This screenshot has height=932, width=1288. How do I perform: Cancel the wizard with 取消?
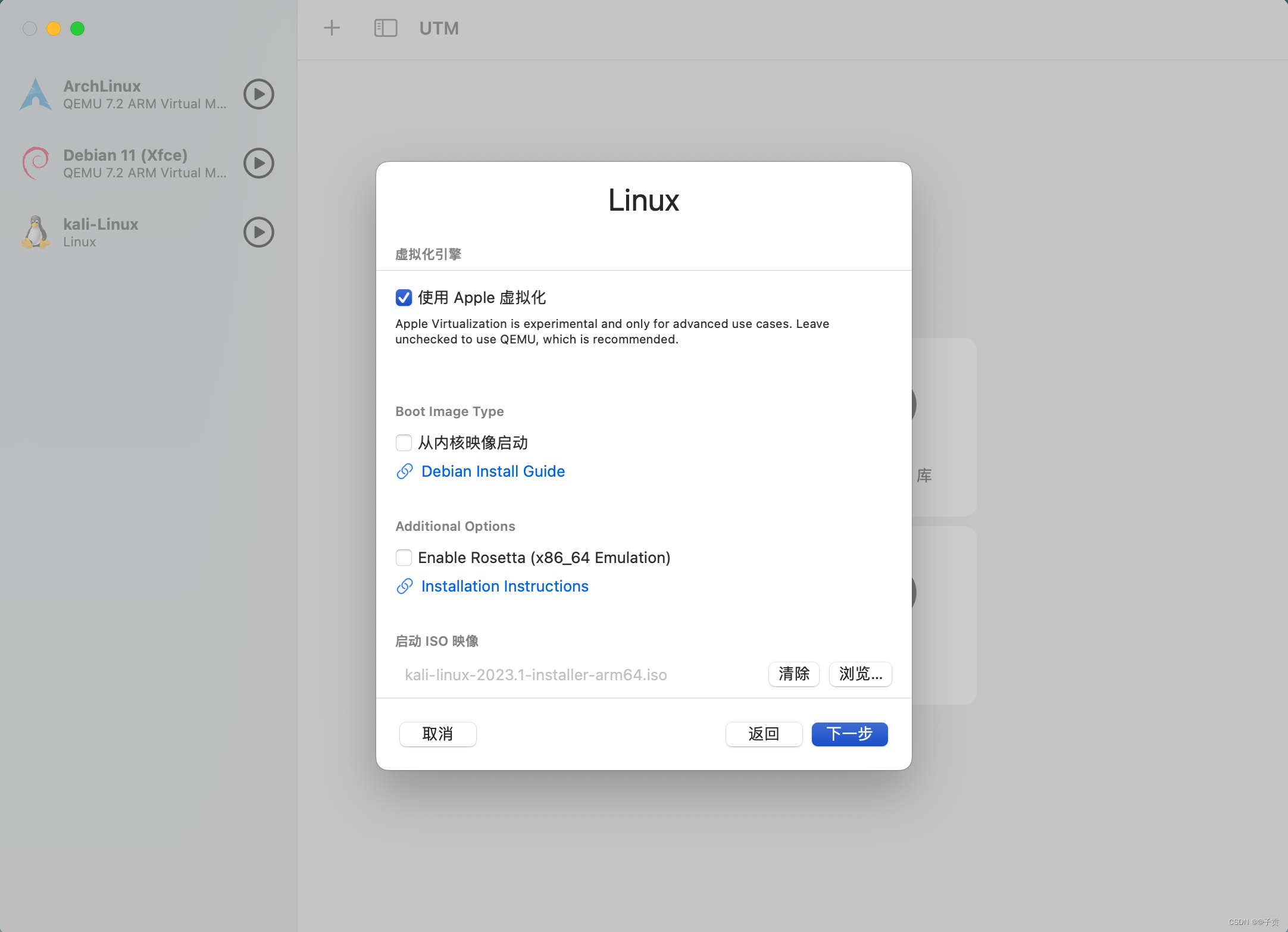[438, 734]
